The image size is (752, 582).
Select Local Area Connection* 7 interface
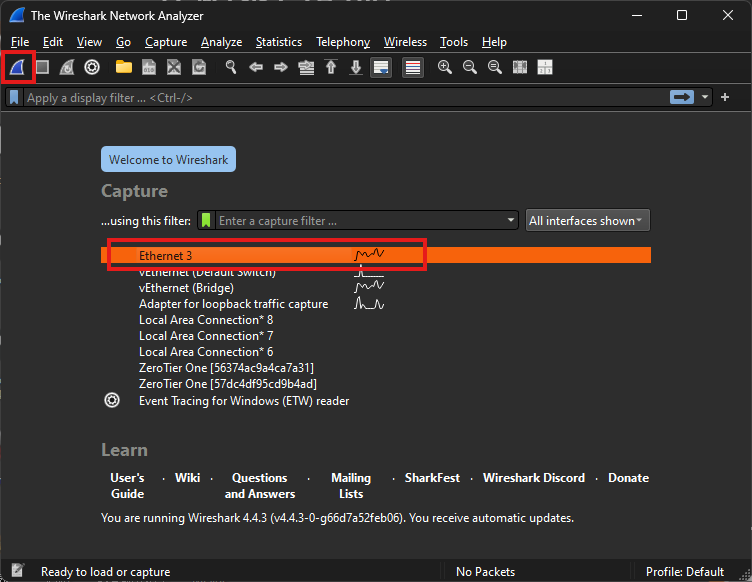pyautogui.click(x=376, y=336)
